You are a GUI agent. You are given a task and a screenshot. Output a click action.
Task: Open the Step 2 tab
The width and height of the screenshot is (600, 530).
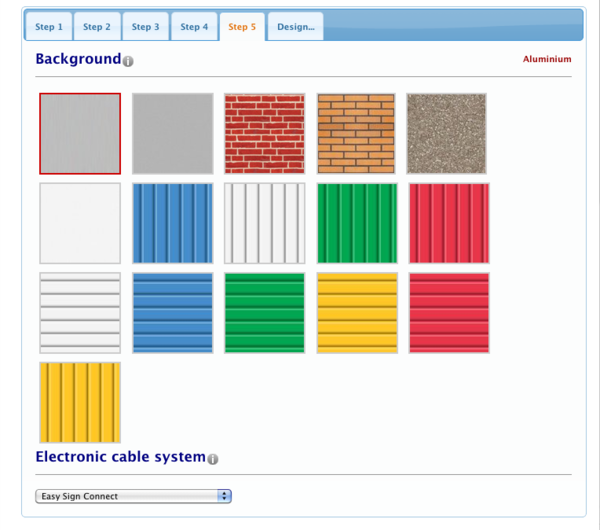pos(97,26)
